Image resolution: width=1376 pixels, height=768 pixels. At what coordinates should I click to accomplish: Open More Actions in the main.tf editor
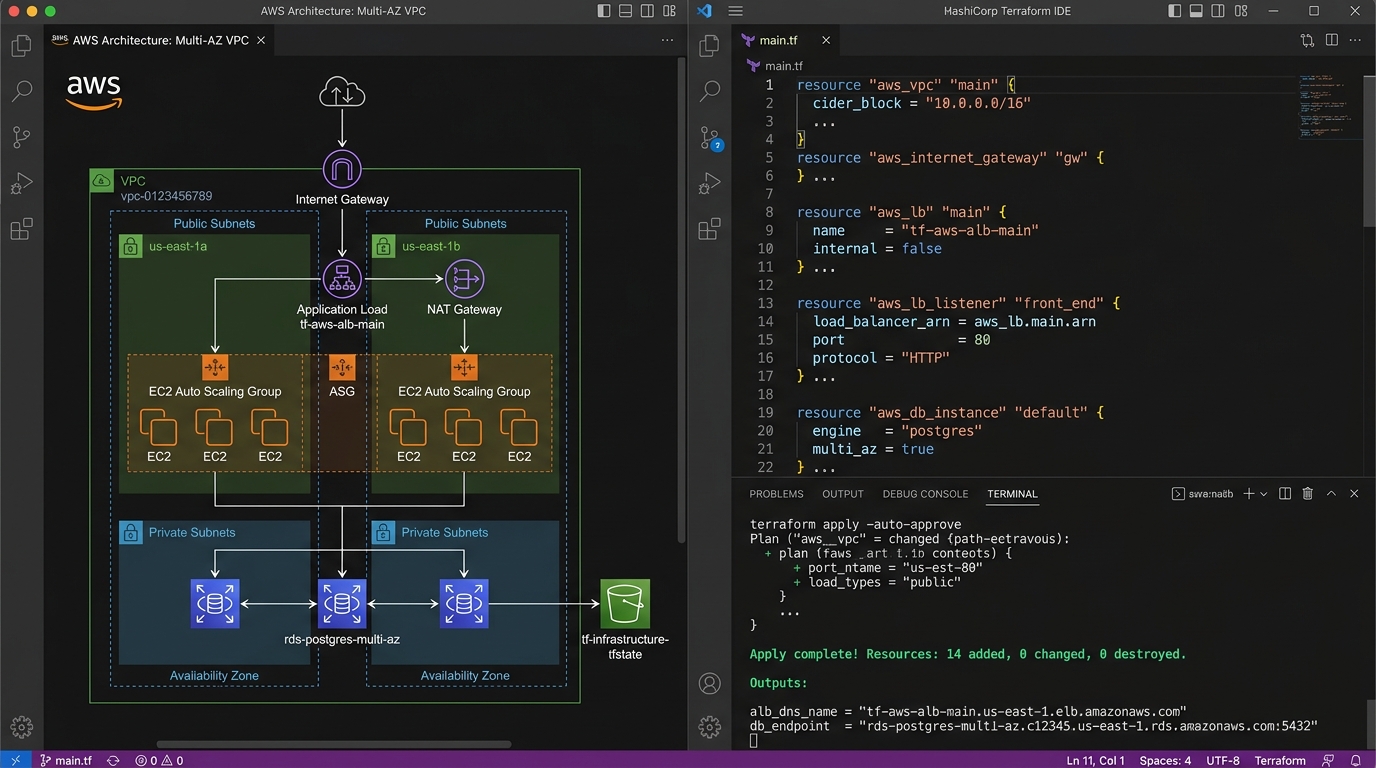pos(1356,40)
